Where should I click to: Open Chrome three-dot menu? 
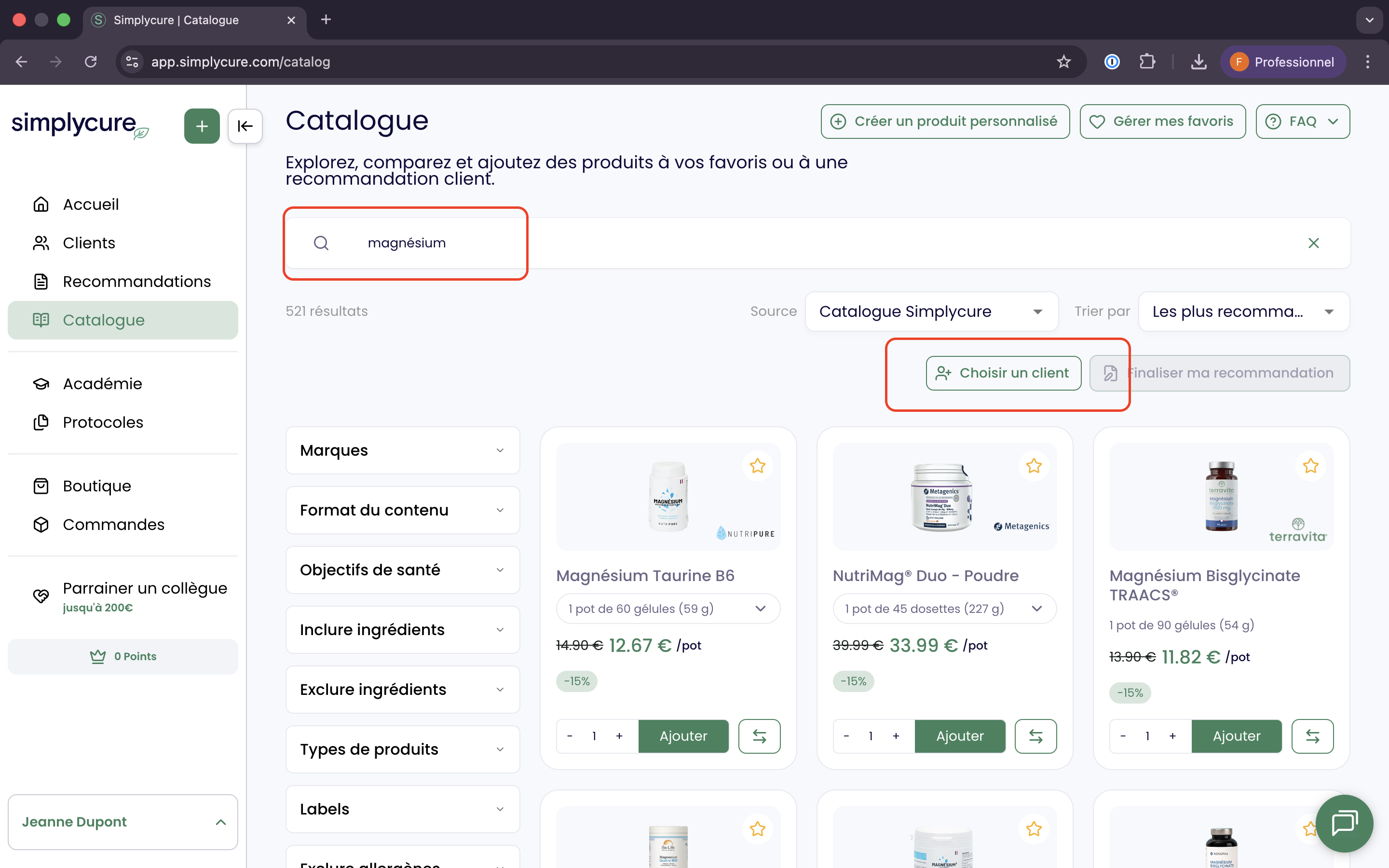(x=1368, y=62)
